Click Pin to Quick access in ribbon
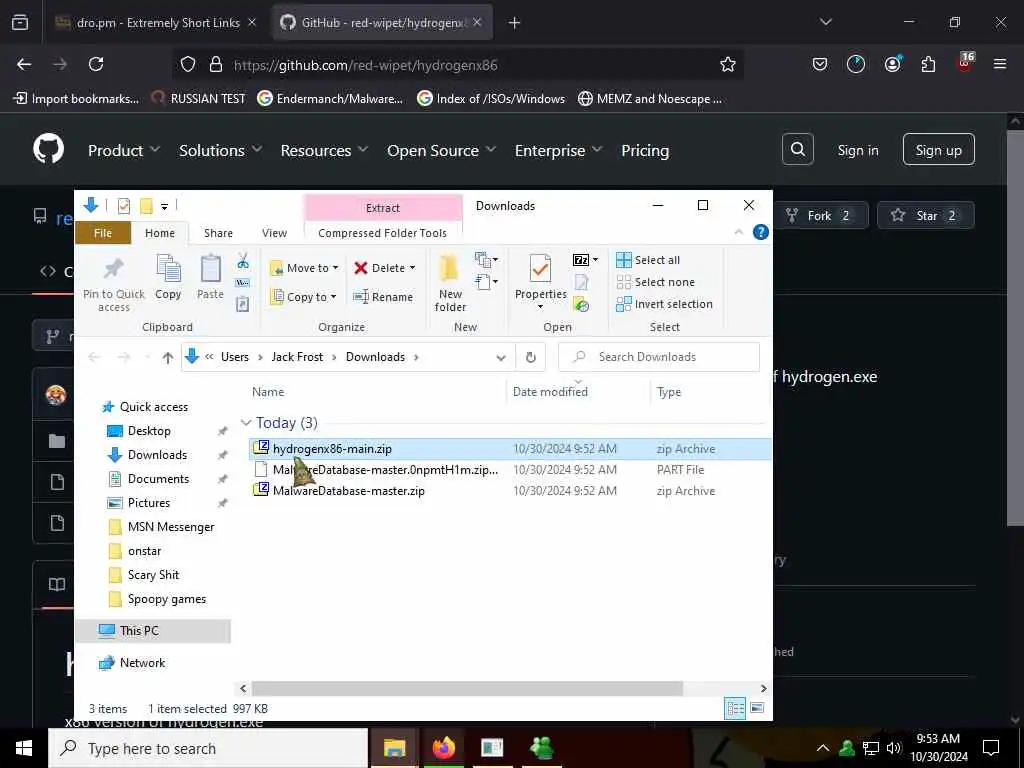 click(114, 283)
